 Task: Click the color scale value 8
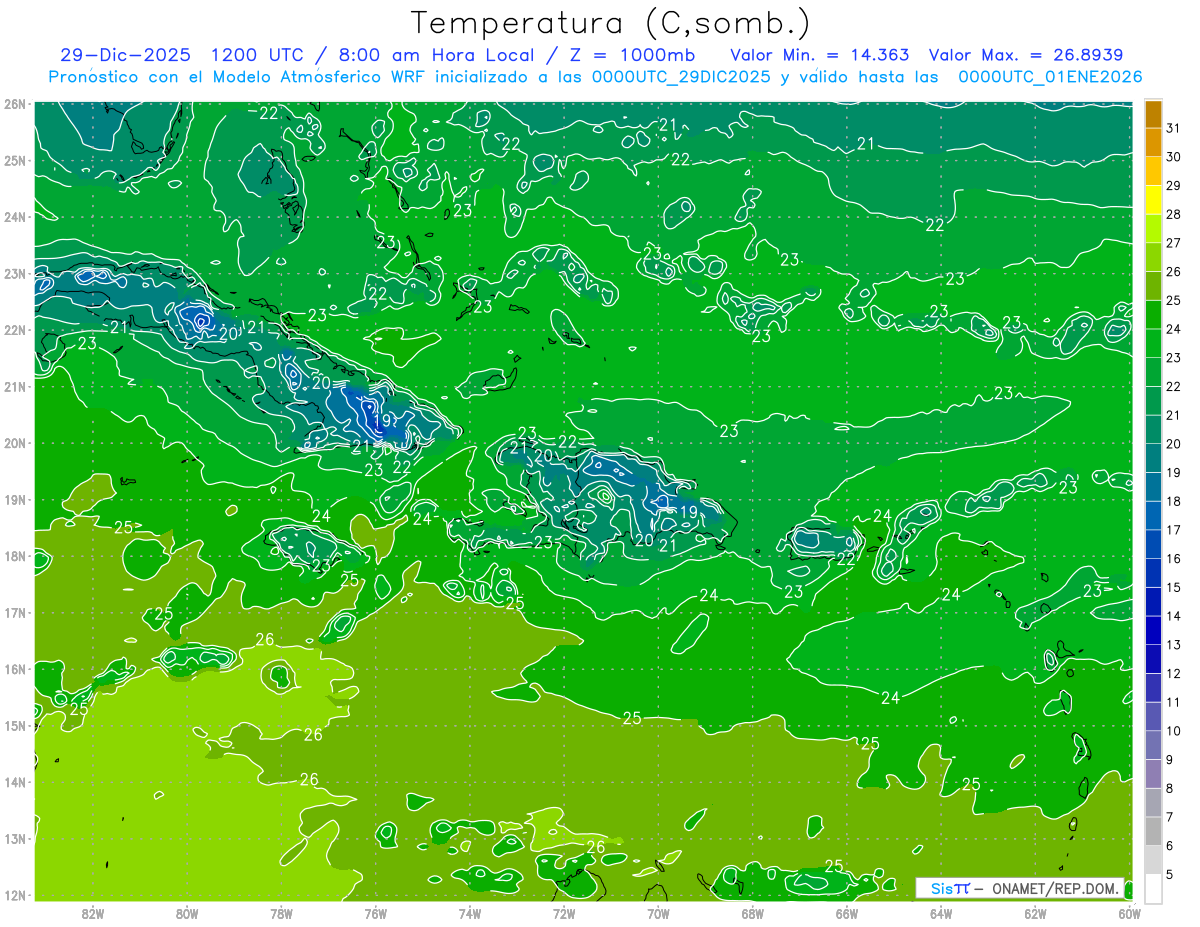pos(1171,789)
